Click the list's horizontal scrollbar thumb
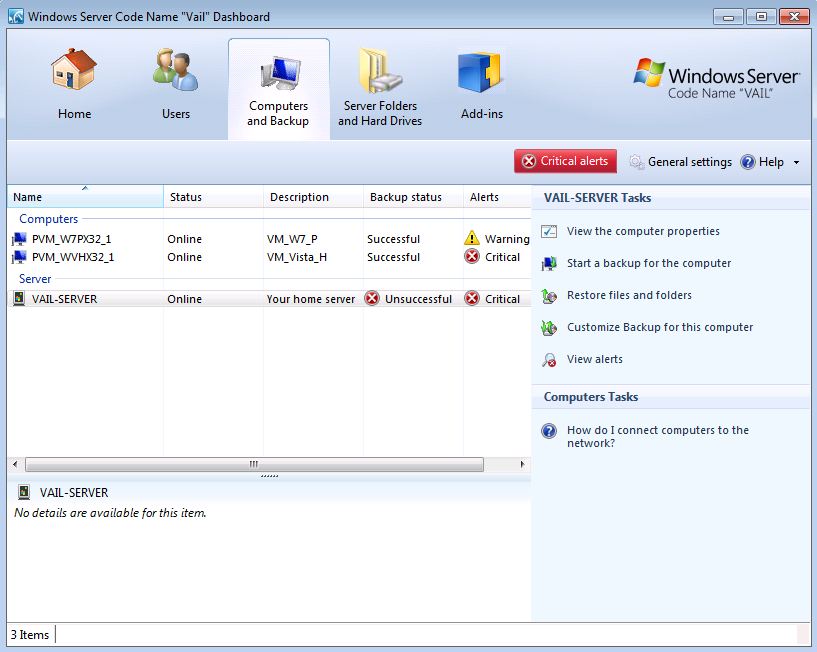The image size is (817, 652). 254,464
